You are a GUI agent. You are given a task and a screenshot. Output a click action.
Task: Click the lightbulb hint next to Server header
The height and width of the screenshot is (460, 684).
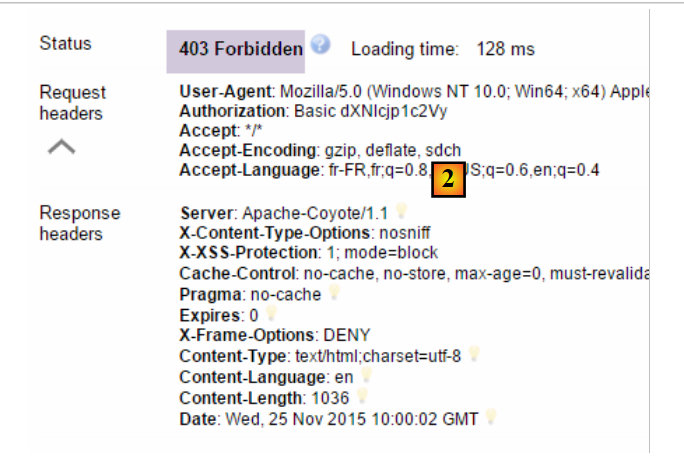[401, 211]
